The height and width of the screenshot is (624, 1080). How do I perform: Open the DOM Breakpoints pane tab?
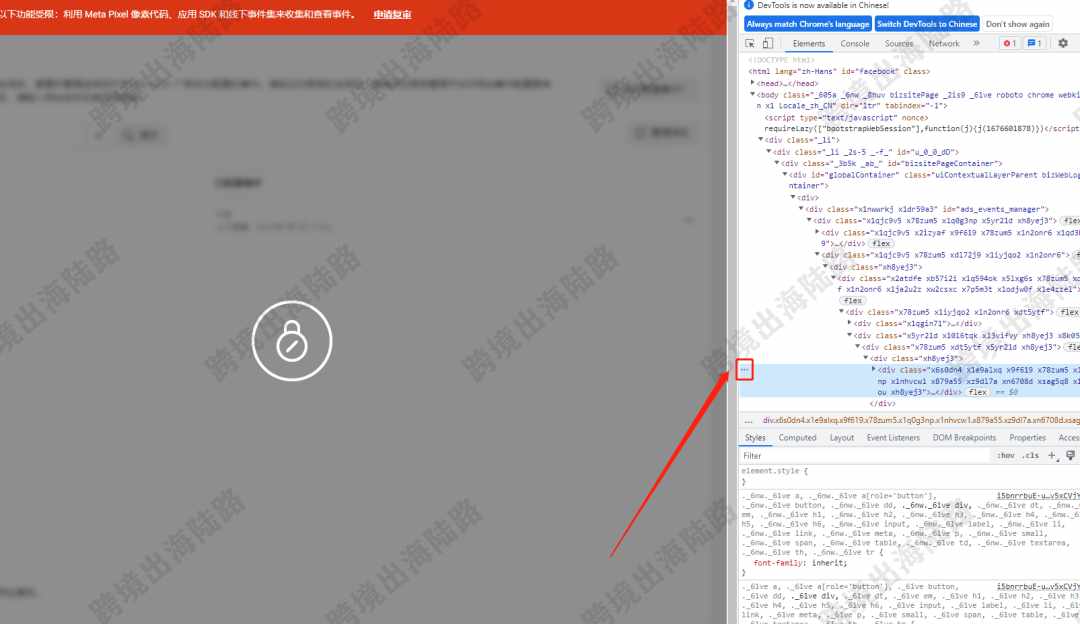pyautogui.click(x=964, y=437)
